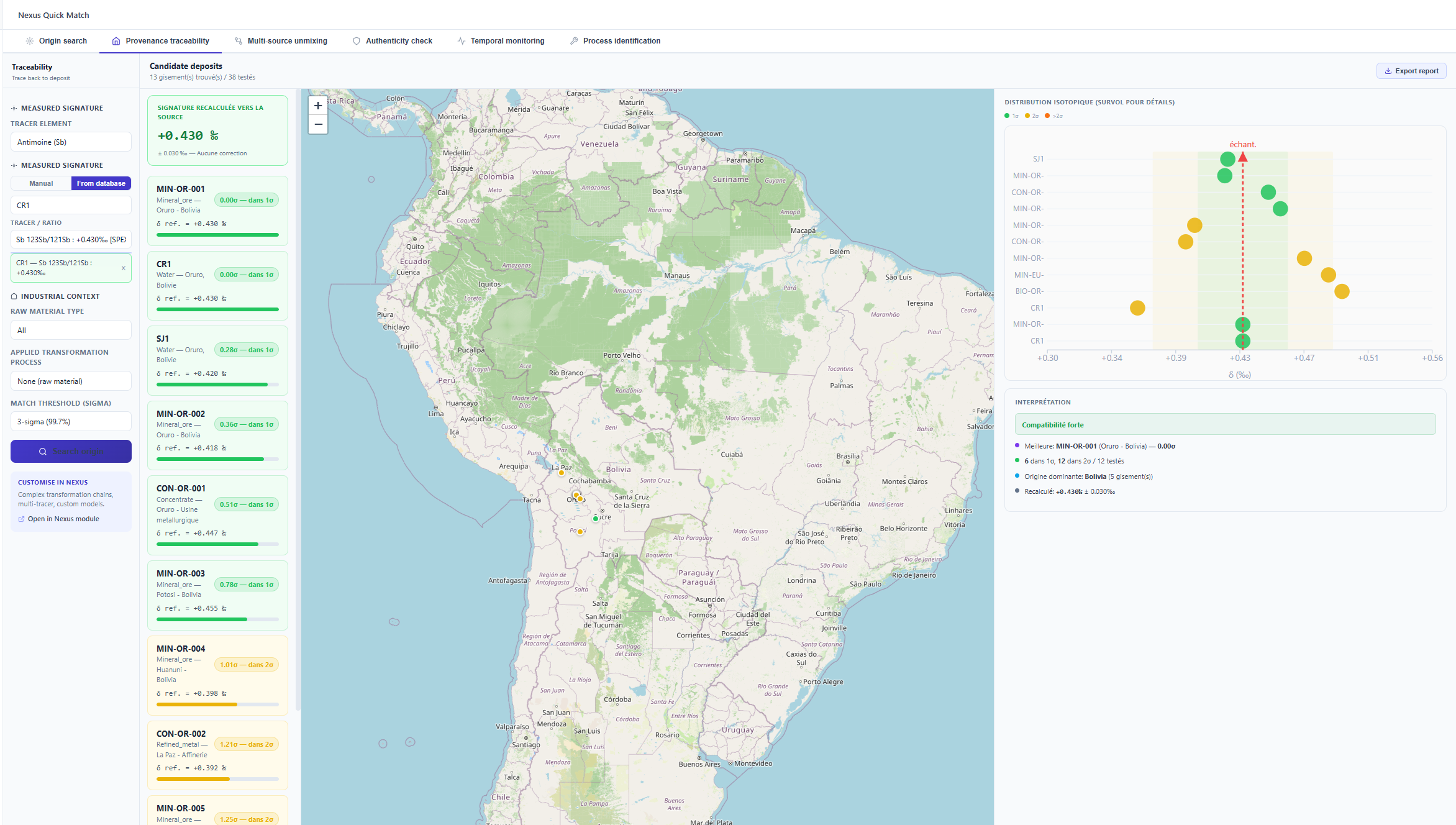Viewport: 1456px width, 825px height.
Task: Select the SJ1 deposit card
Action: point(217,361)
